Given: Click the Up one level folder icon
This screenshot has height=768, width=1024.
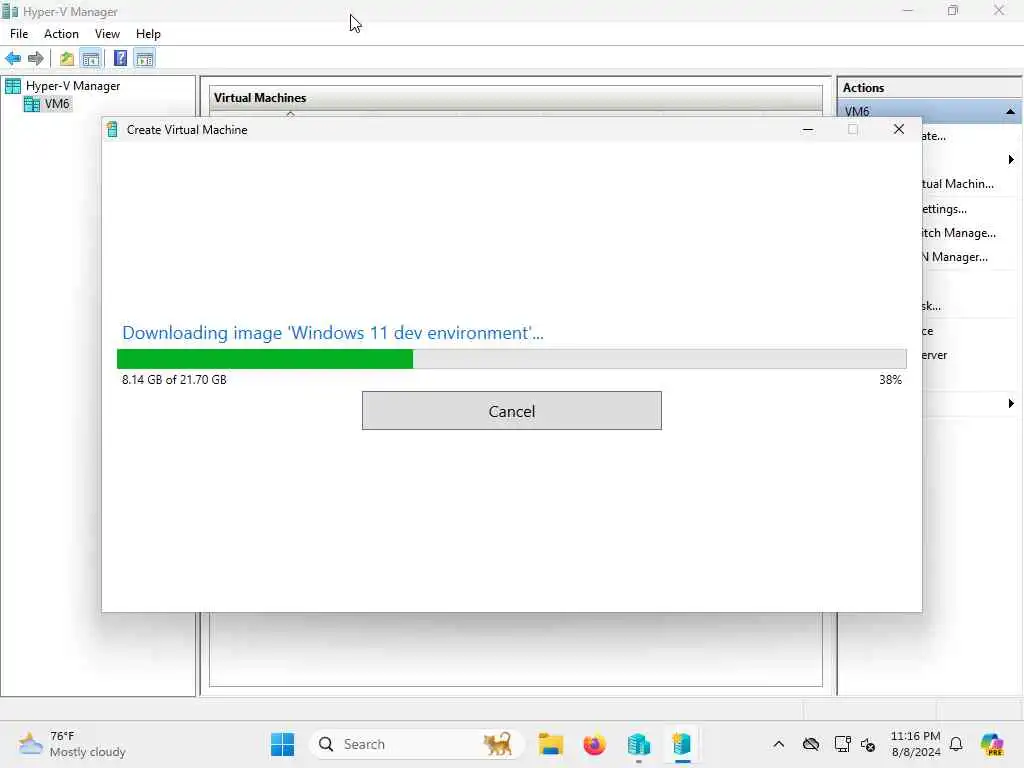Looking at the screenshot, I should pos(67,59).
